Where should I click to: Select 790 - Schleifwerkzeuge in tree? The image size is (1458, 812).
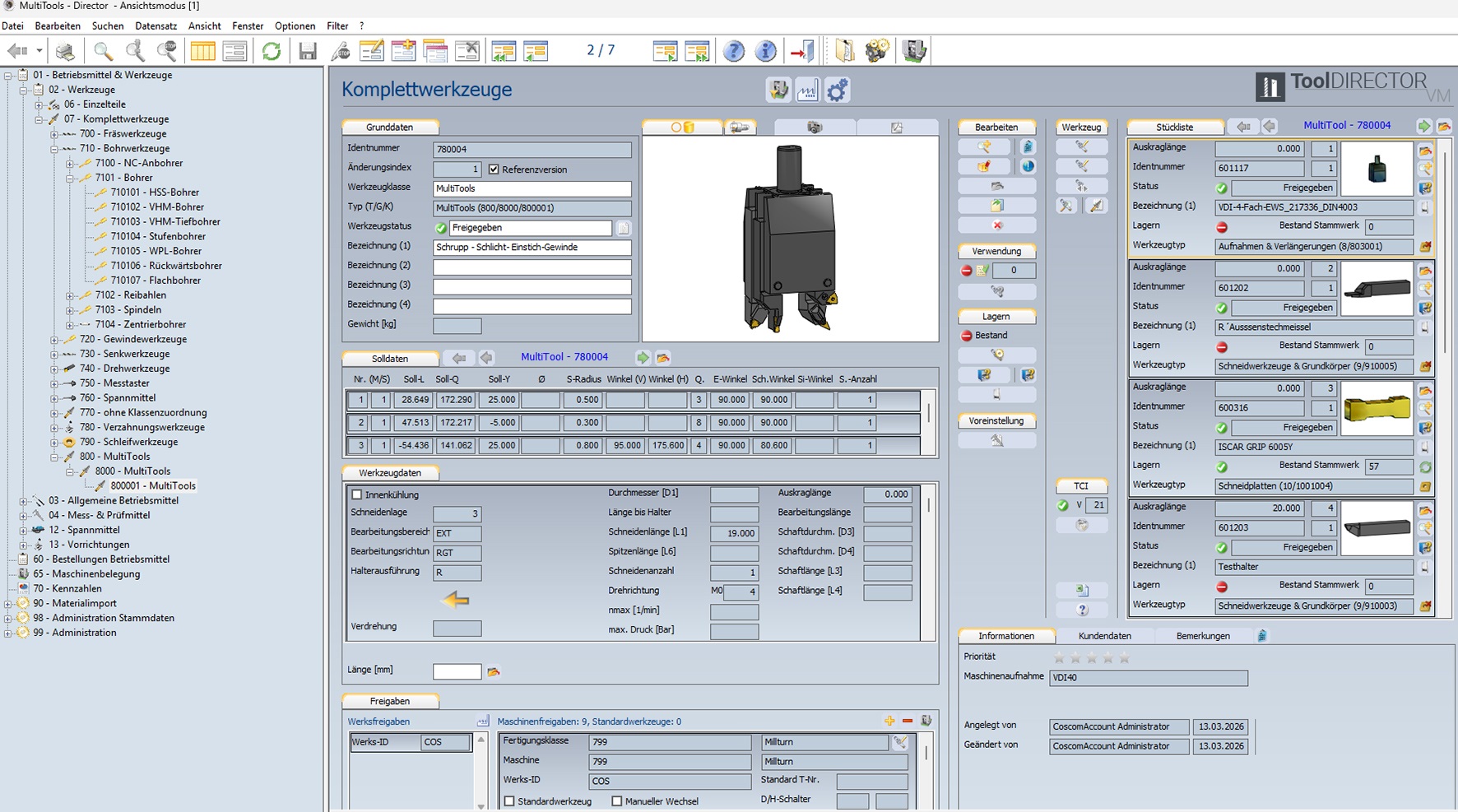pos(128,442)
